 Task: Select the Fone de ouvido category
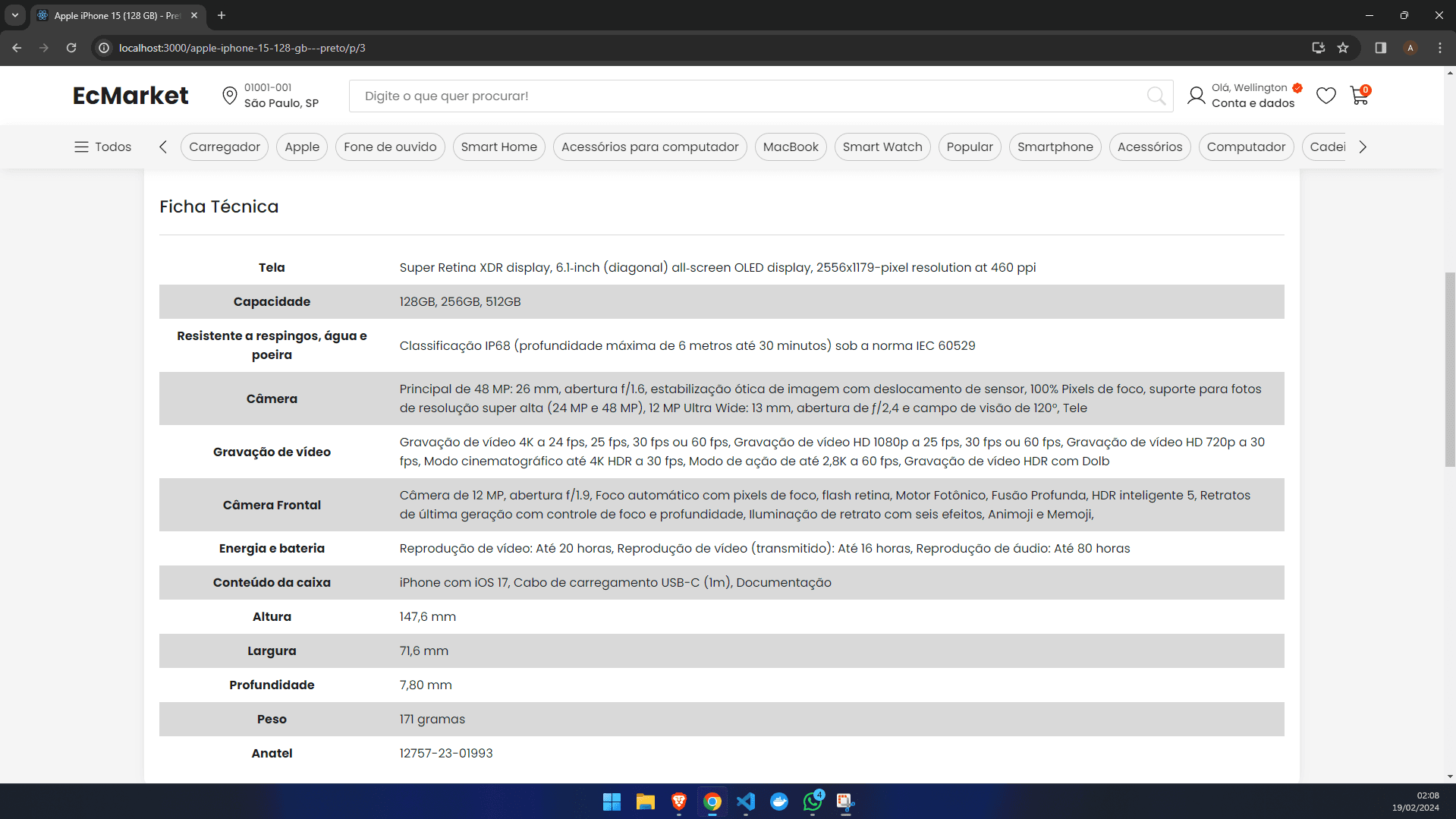(390, 146)
